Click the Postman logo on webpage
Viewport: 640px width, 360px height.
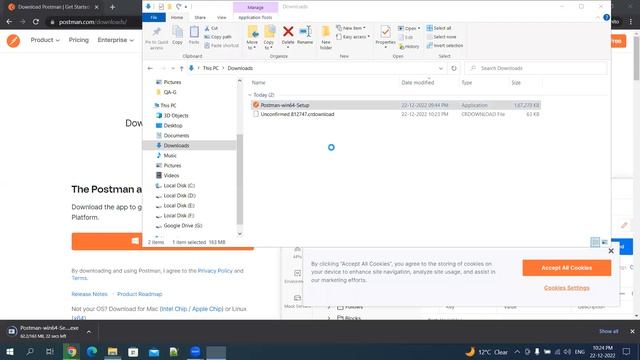click(13, 40)
